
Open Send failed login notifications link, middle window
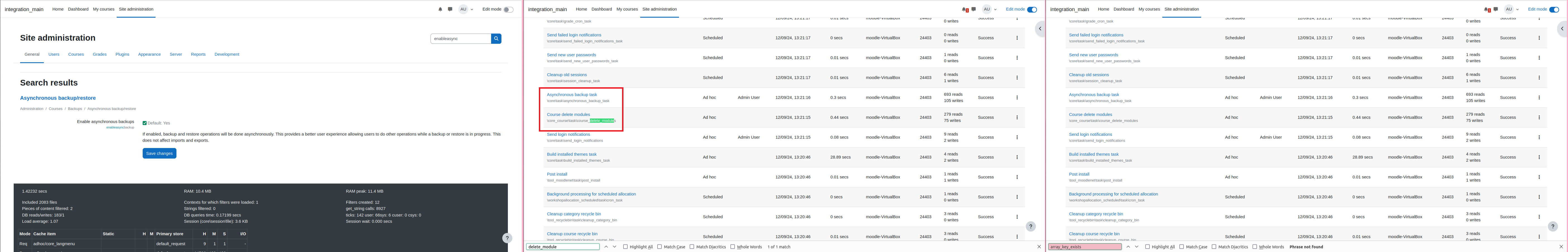574,35
